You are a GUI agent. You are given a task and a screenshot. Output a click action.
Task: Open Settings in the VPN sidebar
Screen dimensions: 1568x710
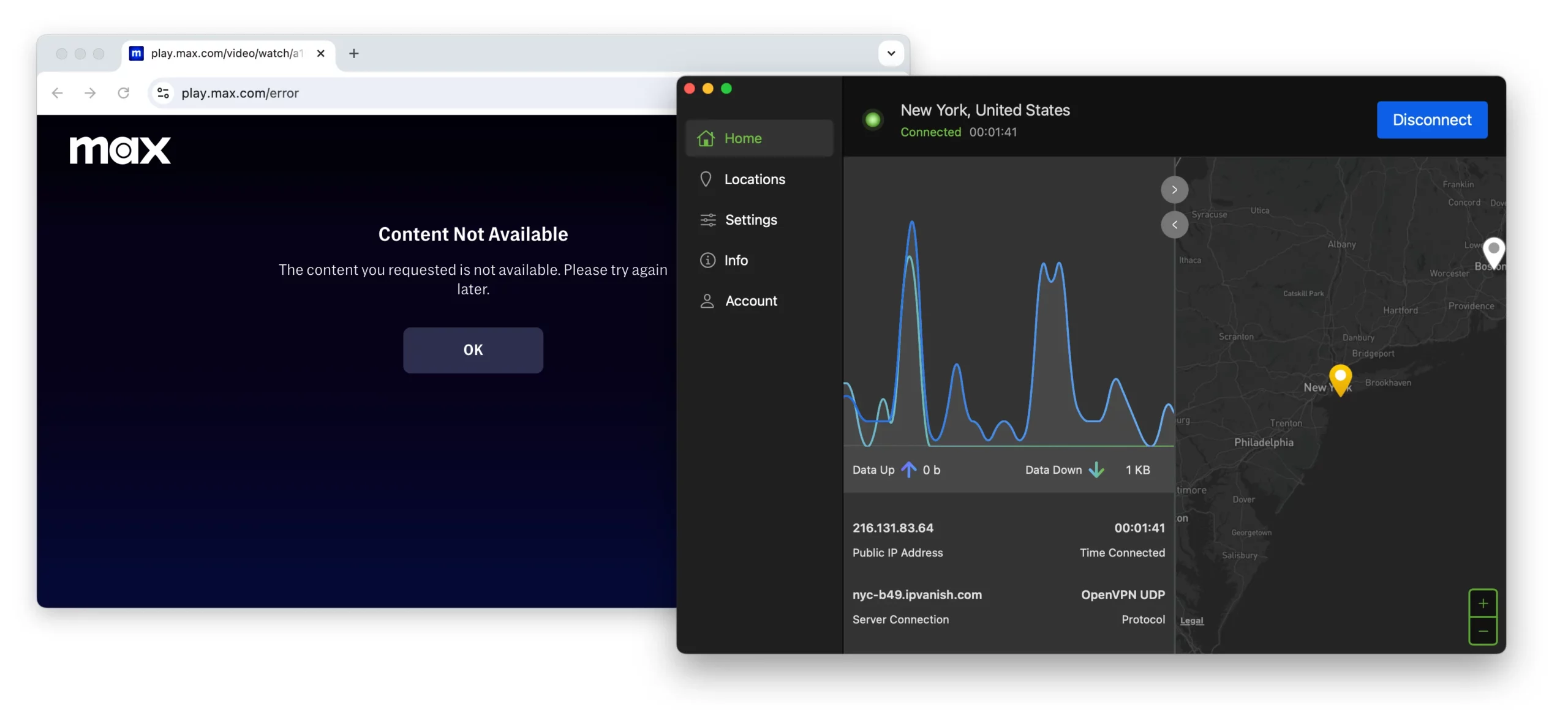[x=759, y=220]
